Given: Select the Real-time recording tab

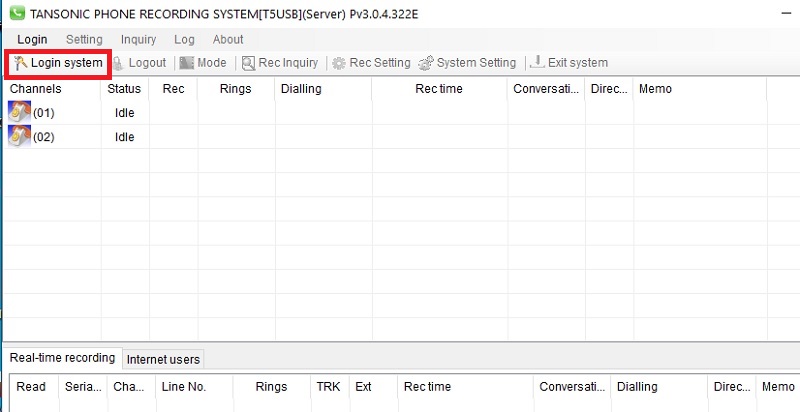Looking at the screenshot, I should pos(62,358).
